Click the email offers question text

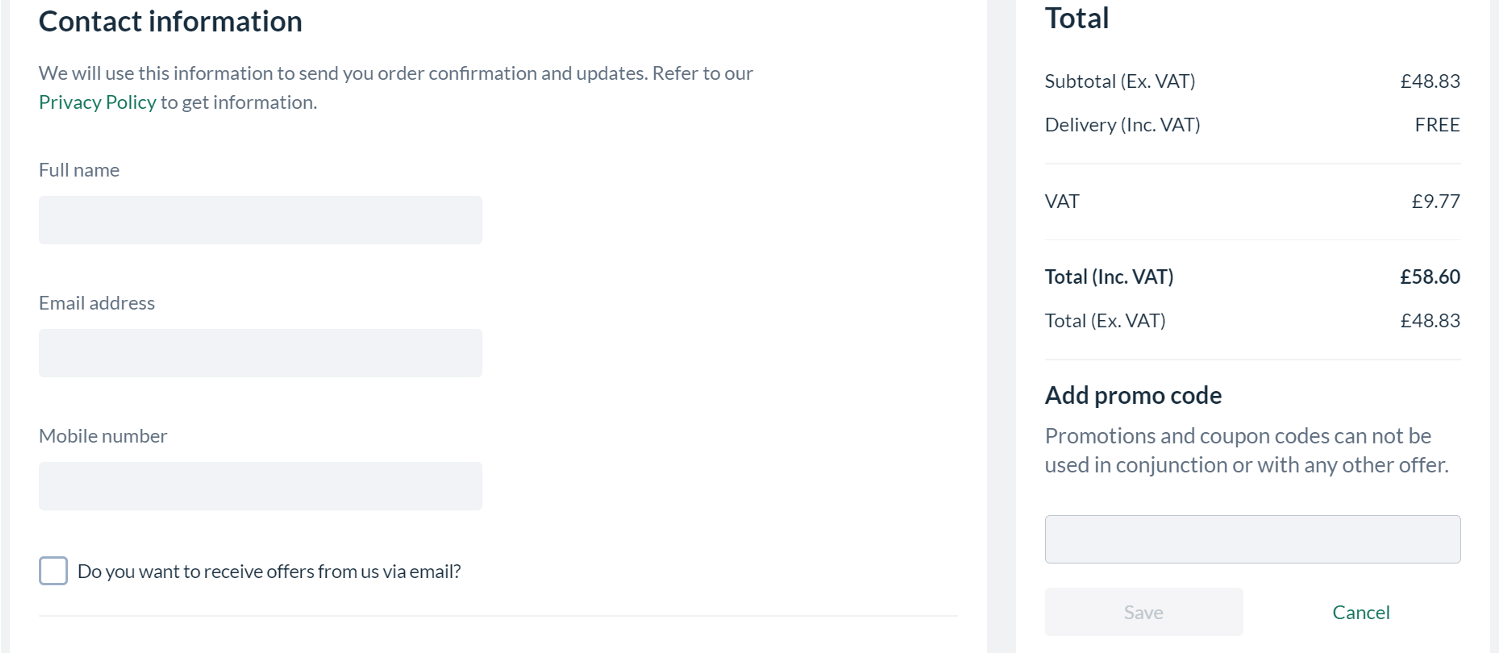[269, 572]
